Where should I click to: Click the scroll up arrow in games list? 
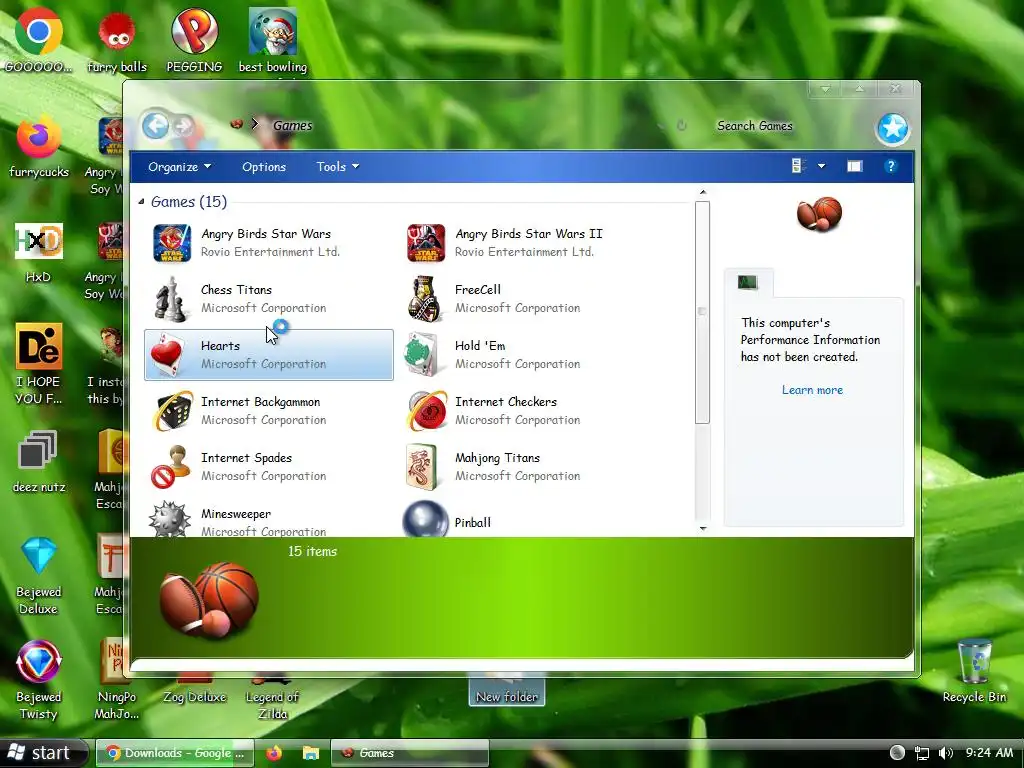point(703,192)
